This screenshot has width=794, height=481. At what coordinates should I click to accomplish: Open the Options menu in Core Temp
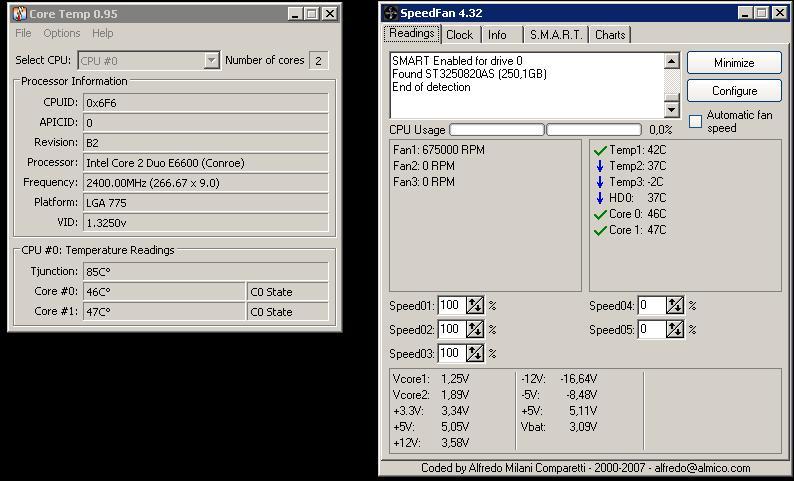61,33
